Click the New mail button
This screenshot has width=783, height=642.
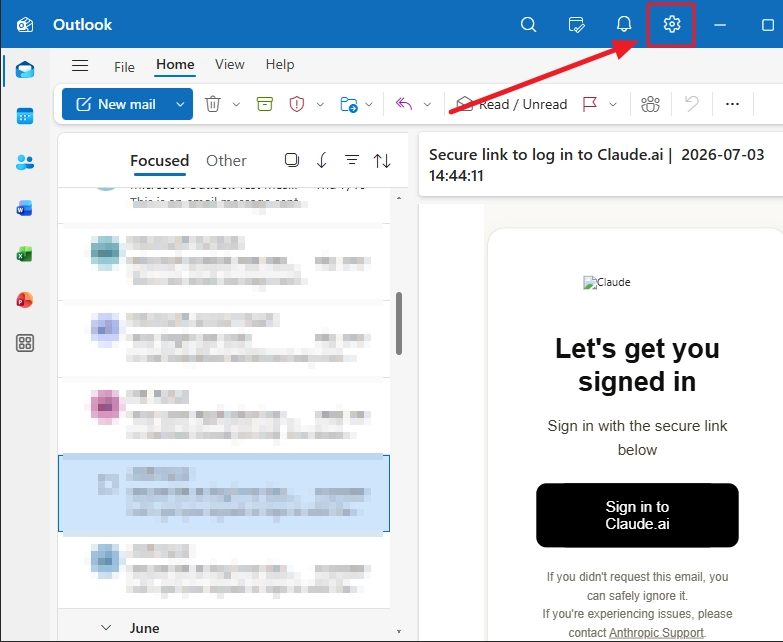click(x=116, y=104)
